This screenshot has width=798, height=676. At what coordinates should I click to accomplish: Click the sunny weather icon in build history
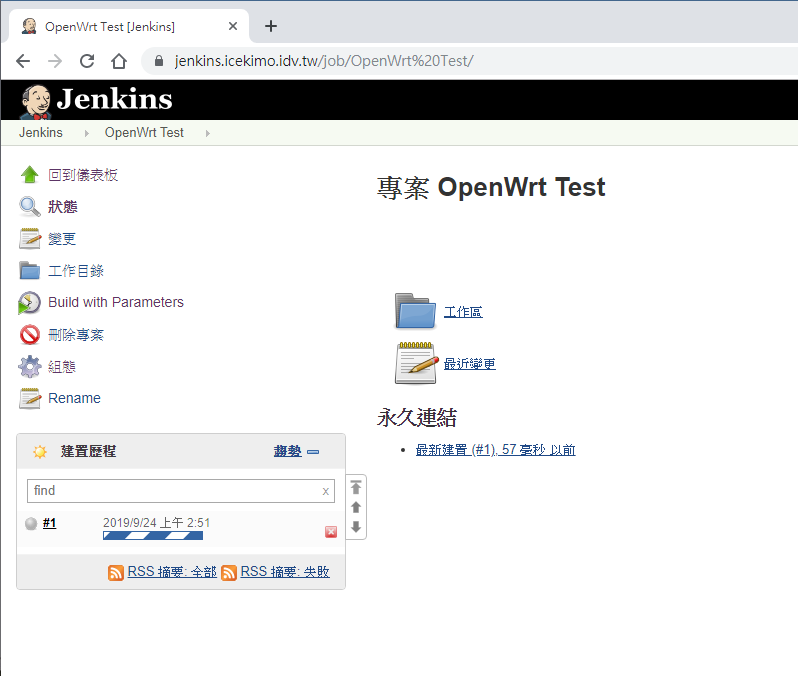[40, 452]
